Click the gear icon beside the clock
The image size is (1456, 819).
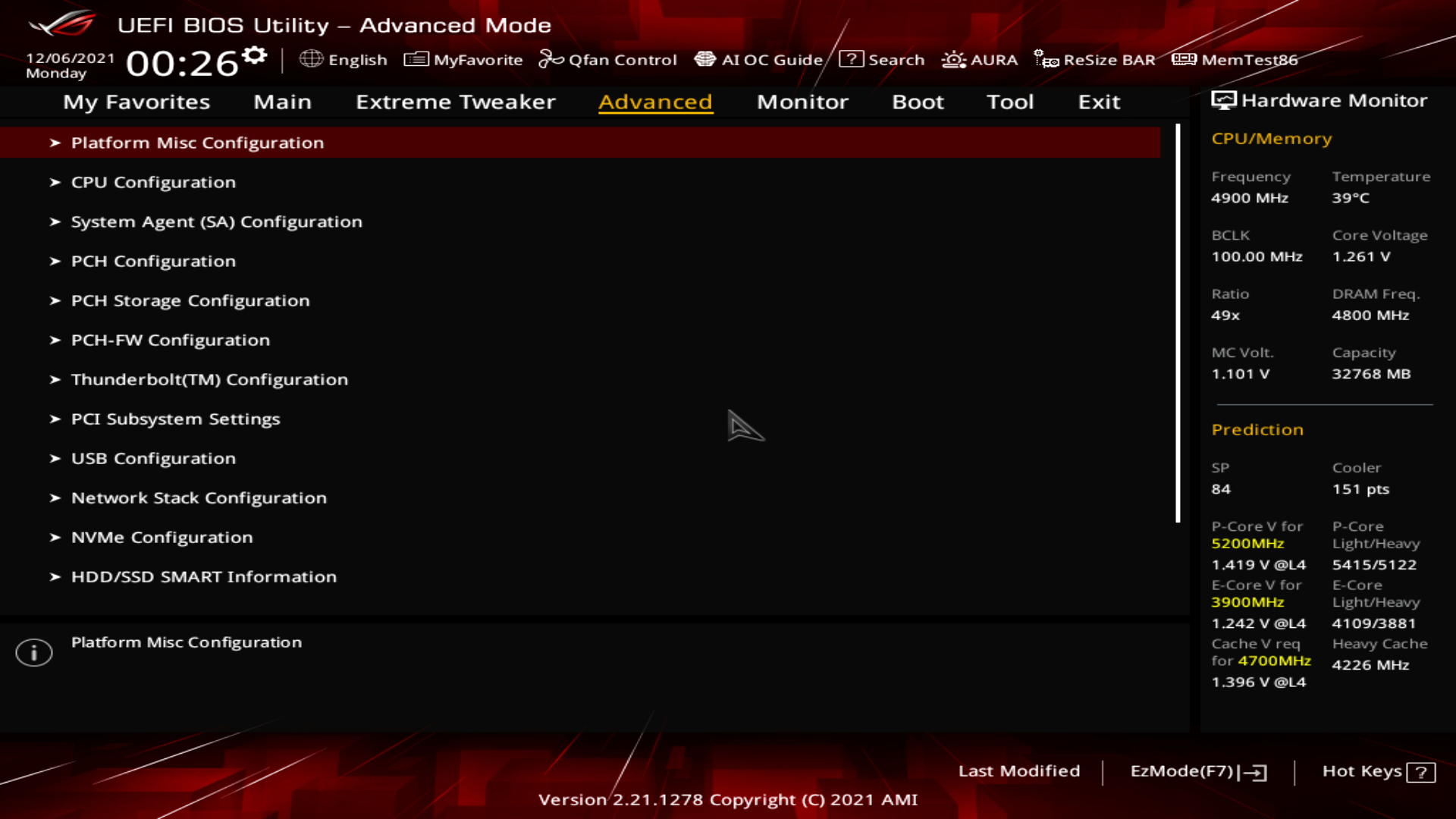coord(255,55)
